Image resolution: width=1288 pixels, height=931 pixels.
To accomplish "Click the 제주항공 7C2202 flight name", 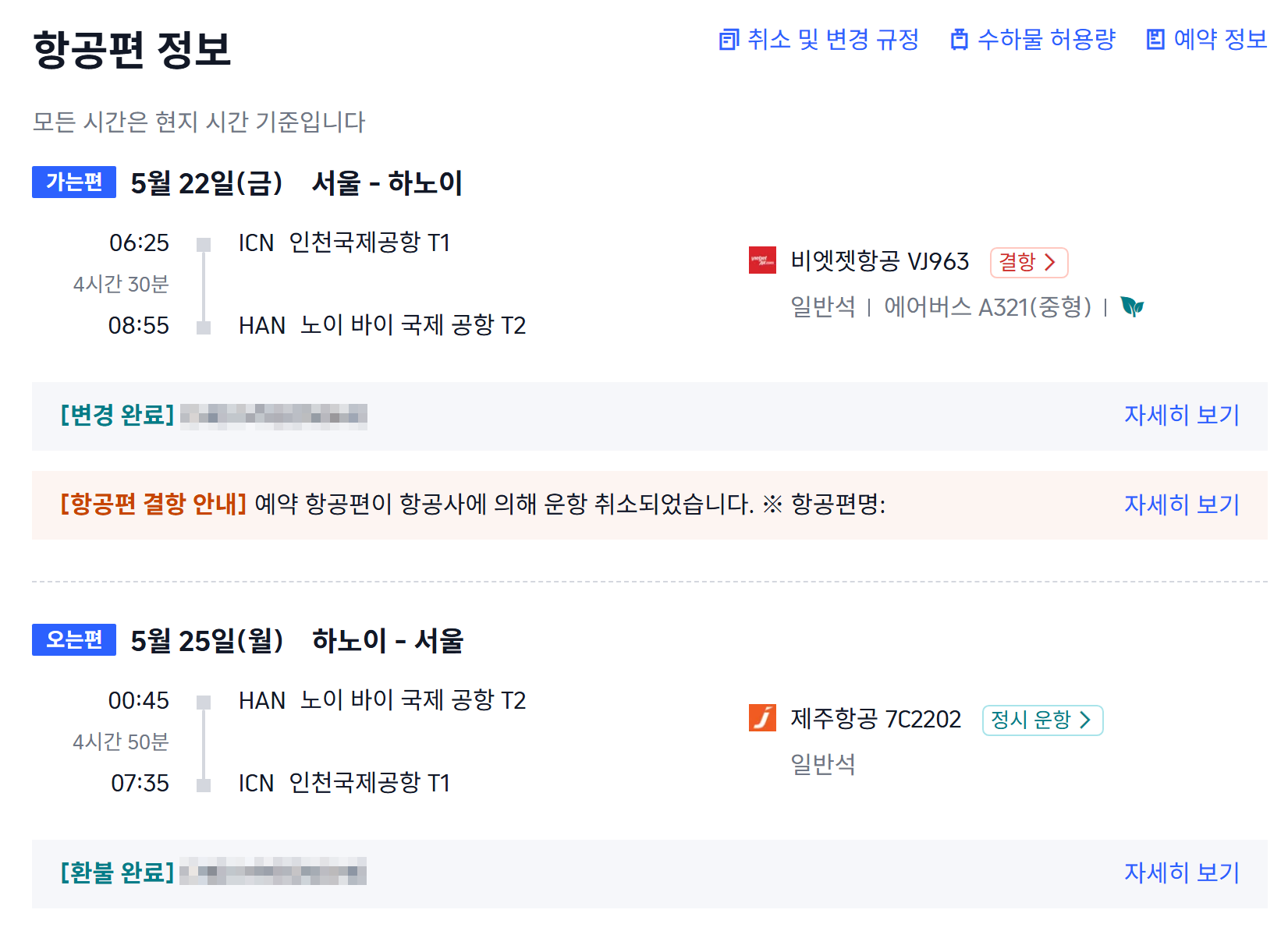I will 875,719.
